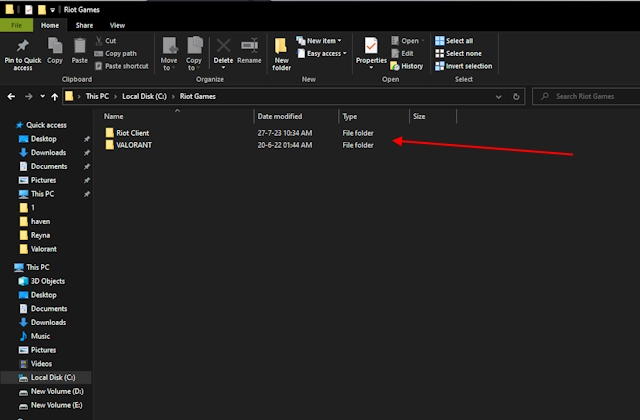This screenshot has height=420, width=640.
Task: Click Select none
Action: click(x=458, y=53)
